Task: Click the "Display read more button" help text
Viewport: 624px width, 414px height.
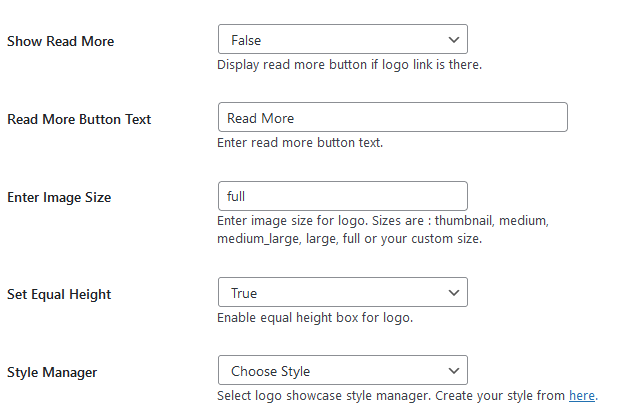Action: click(x=349, y=65)
